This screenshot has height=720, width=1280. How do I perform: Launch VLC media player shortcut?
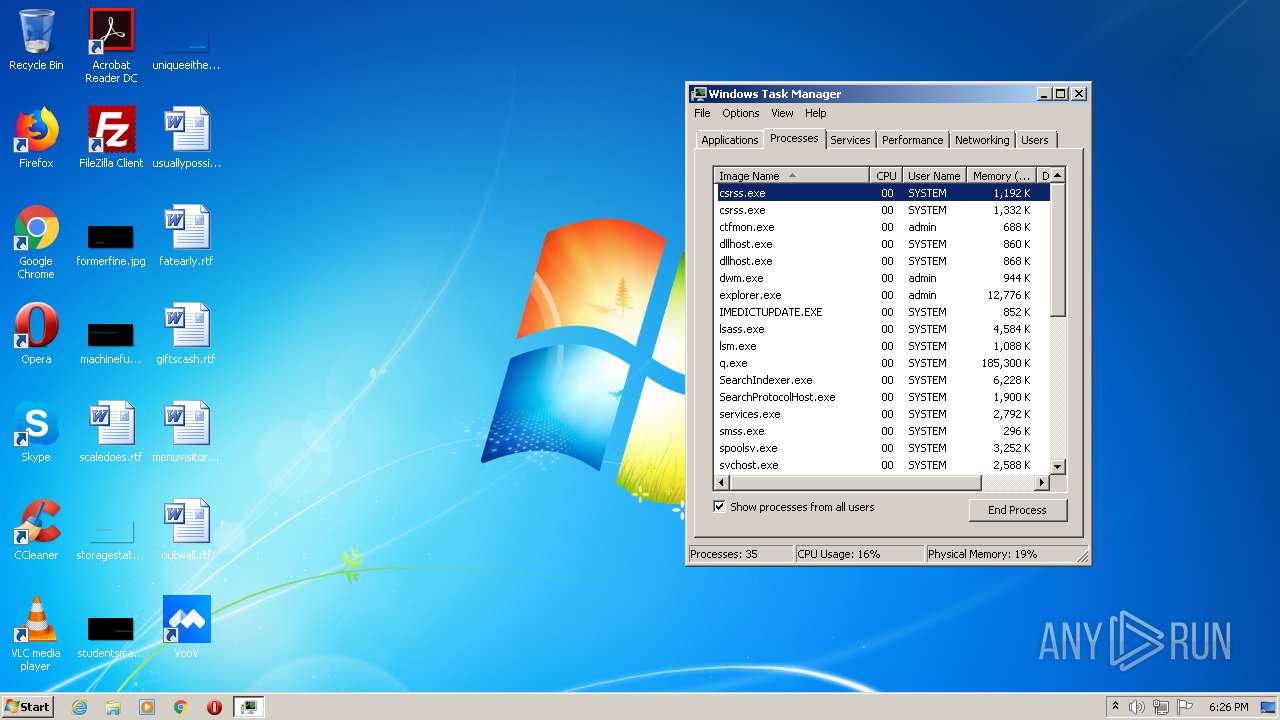pos(36,634)
